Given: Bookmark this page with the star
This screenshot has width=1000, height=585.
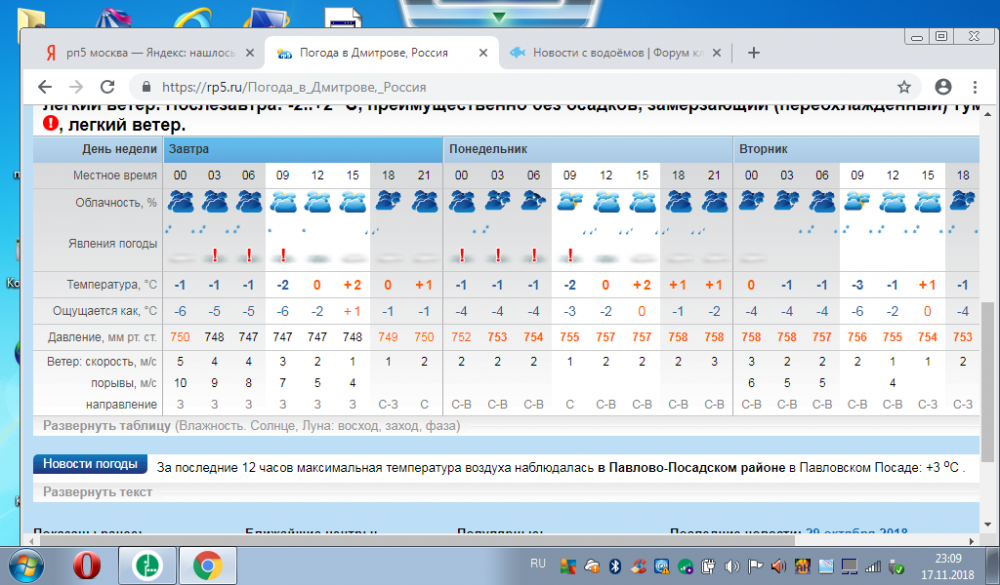Looking at the screenshot, I should pyautogui.click(x=904, y=87).
